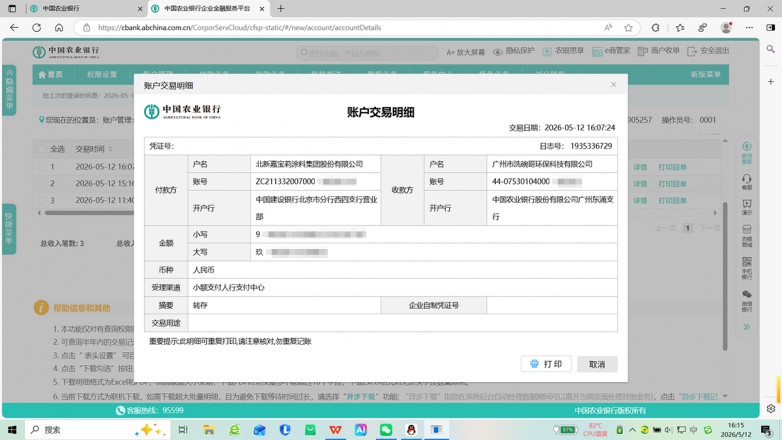782x440 pixels.
Task: Show hidden system tray icons
Action: click(632, 430)
